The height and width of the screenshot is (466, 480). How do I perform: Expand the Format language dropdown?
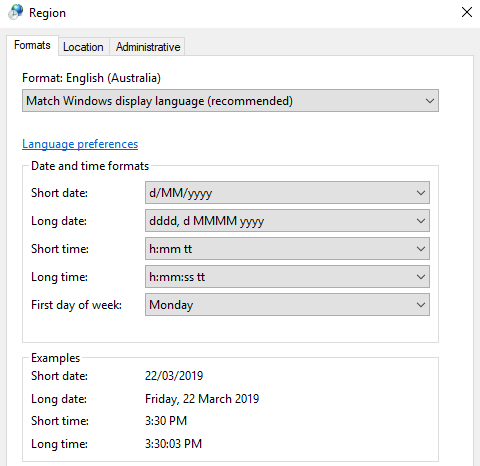pyautogui.click(x=230, y=101)
